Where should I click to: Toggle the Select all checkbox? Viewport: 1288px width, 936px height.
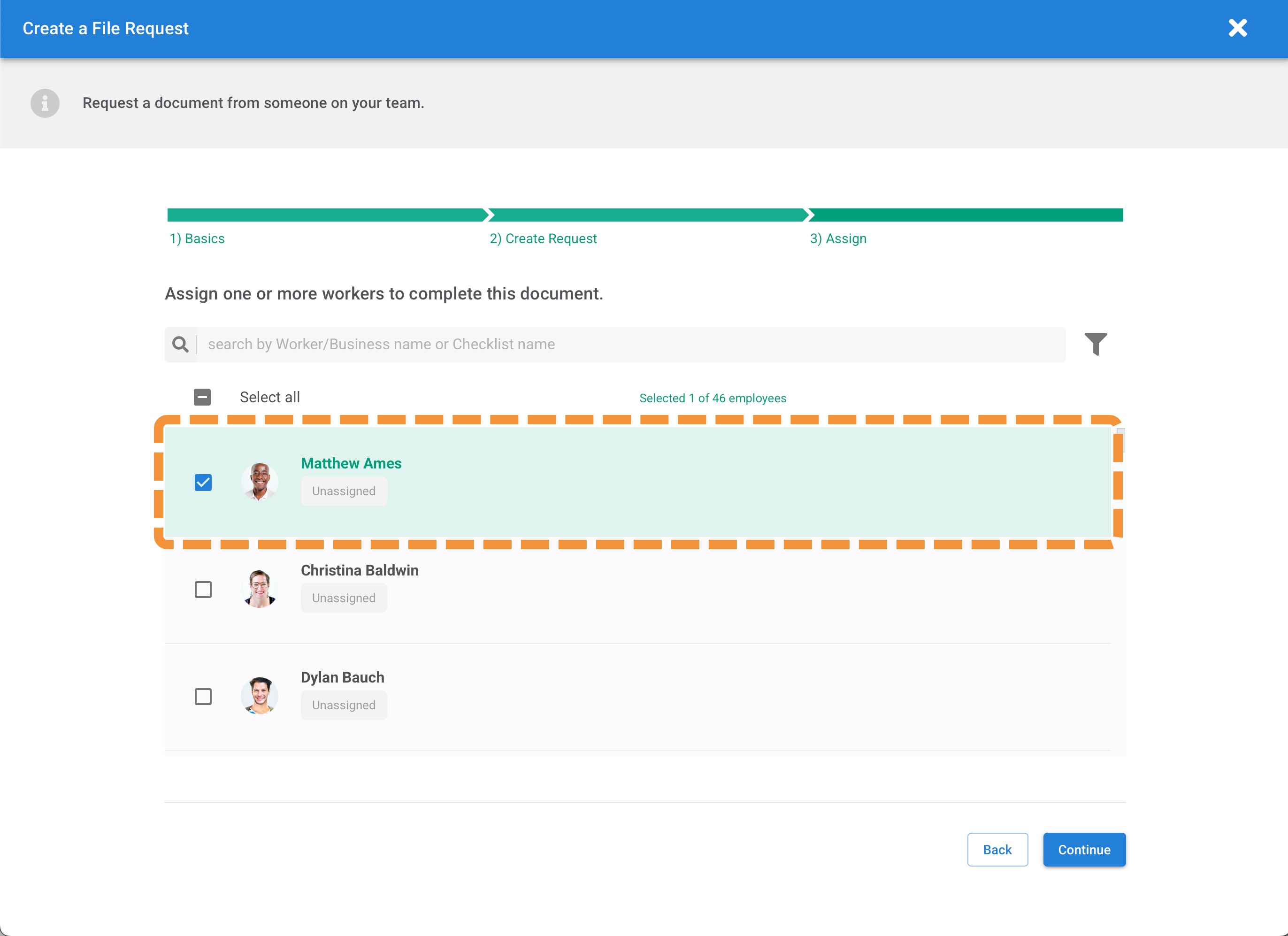(x=202, y=397)
